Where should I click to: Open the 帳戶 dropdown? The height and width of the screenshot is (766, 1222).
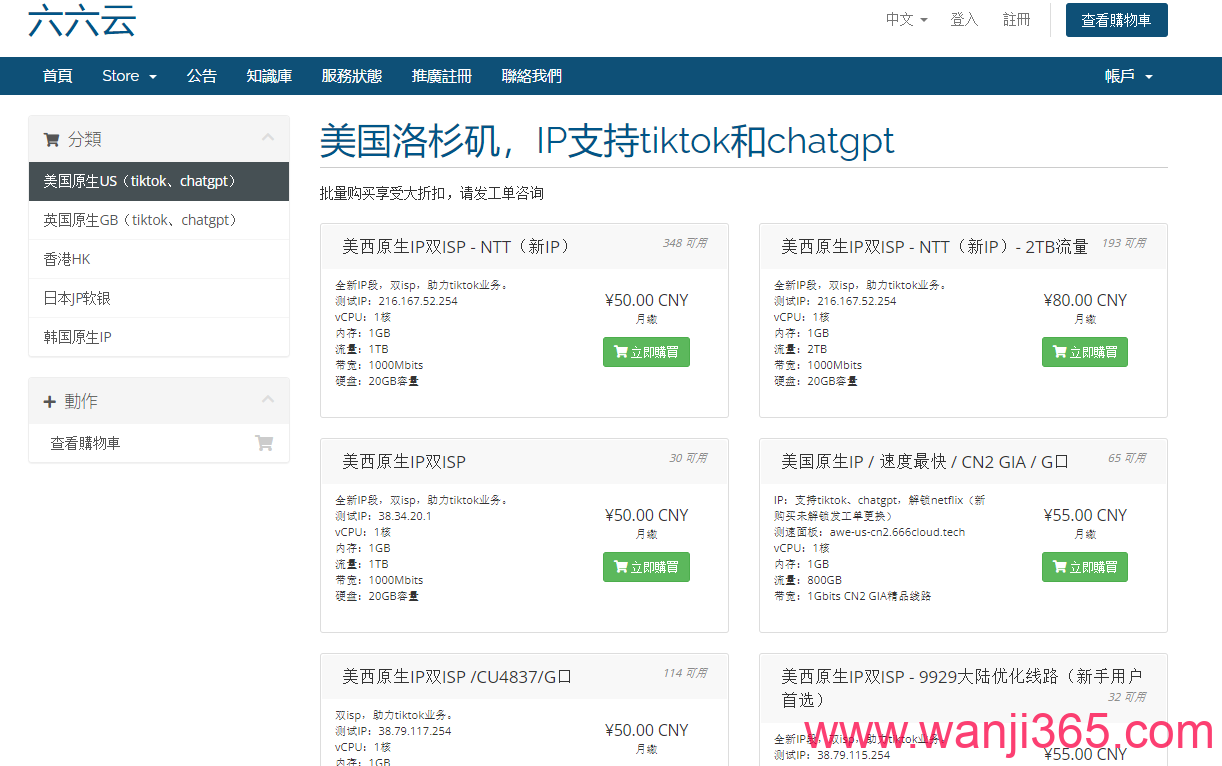(x=1127, y=75)
